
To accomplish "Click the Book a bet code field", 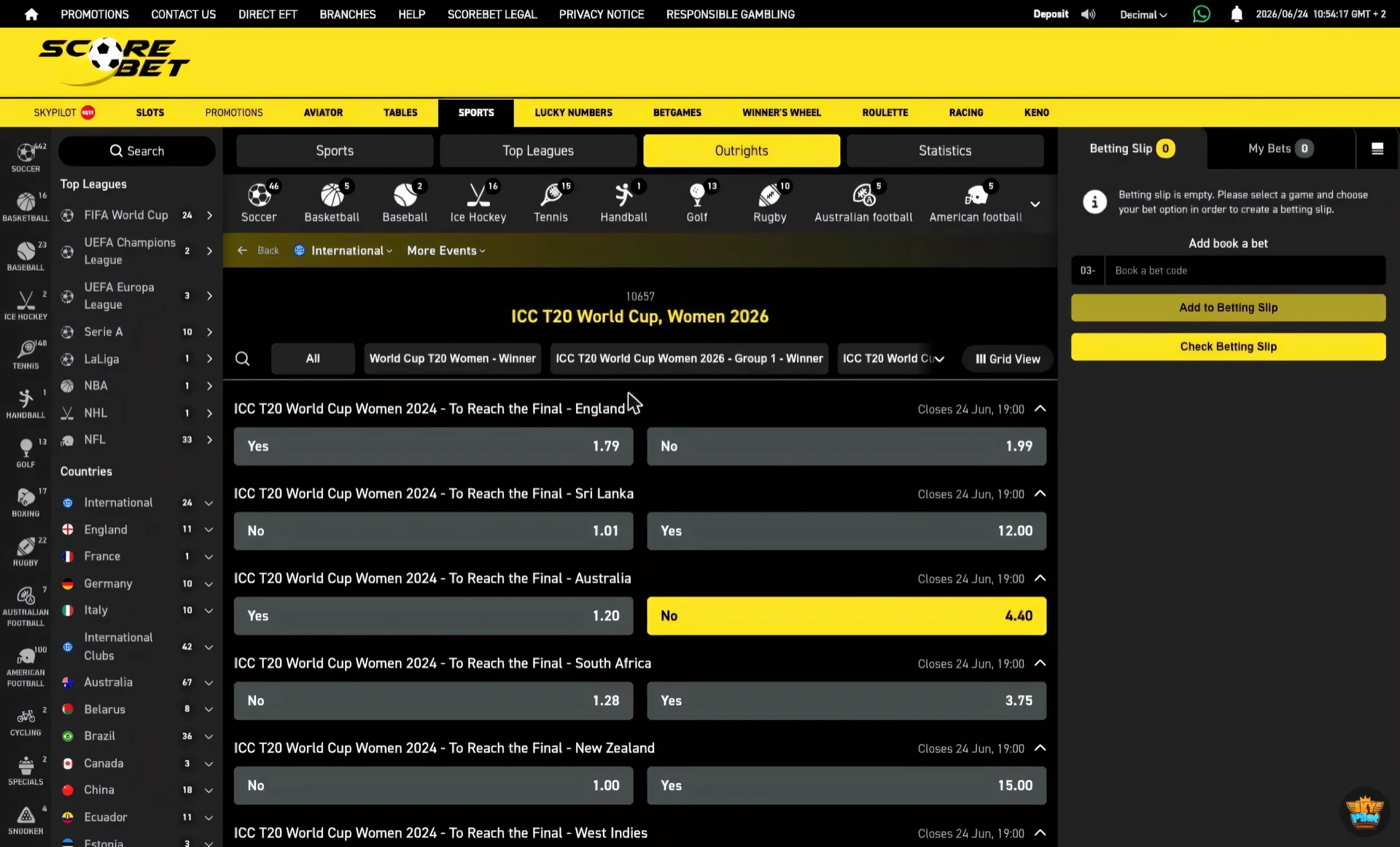I will tap(1245, 271).
